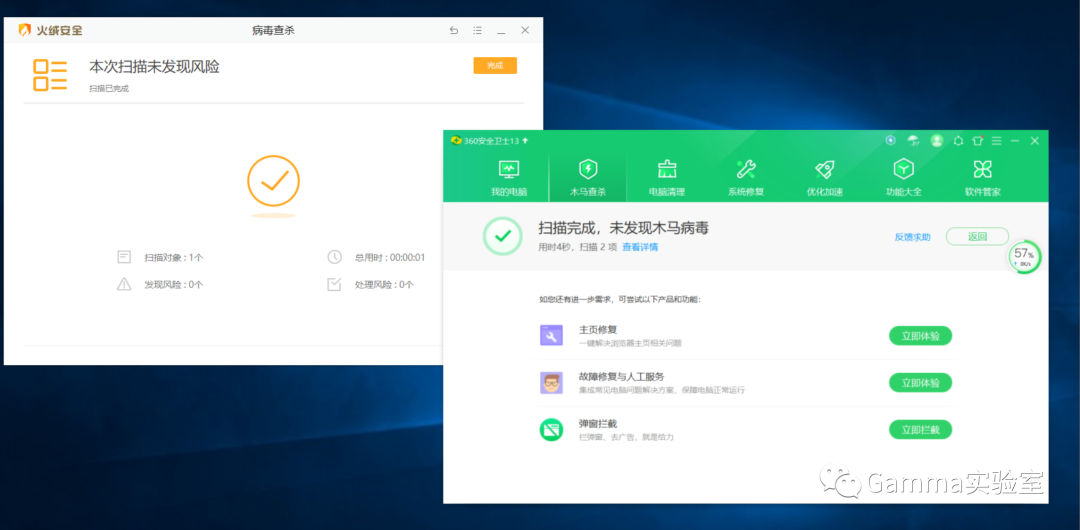The width and height of the screenshot is (1080, 530).
Task: Minimize the 360安全卫士 window
Action: pos(1015,141)
